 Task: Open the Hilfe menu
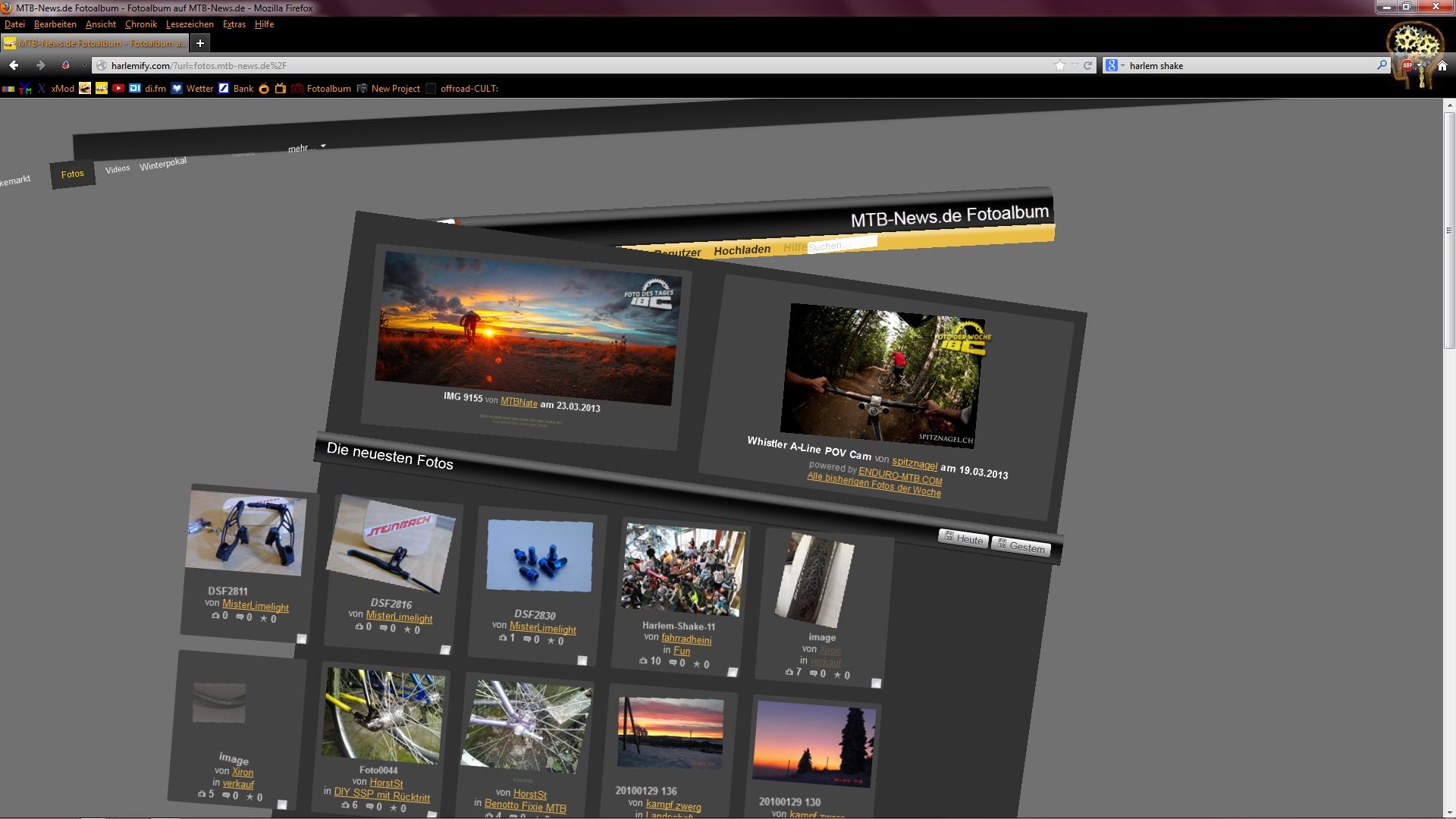pyautogui.click(x=264, y=24)
